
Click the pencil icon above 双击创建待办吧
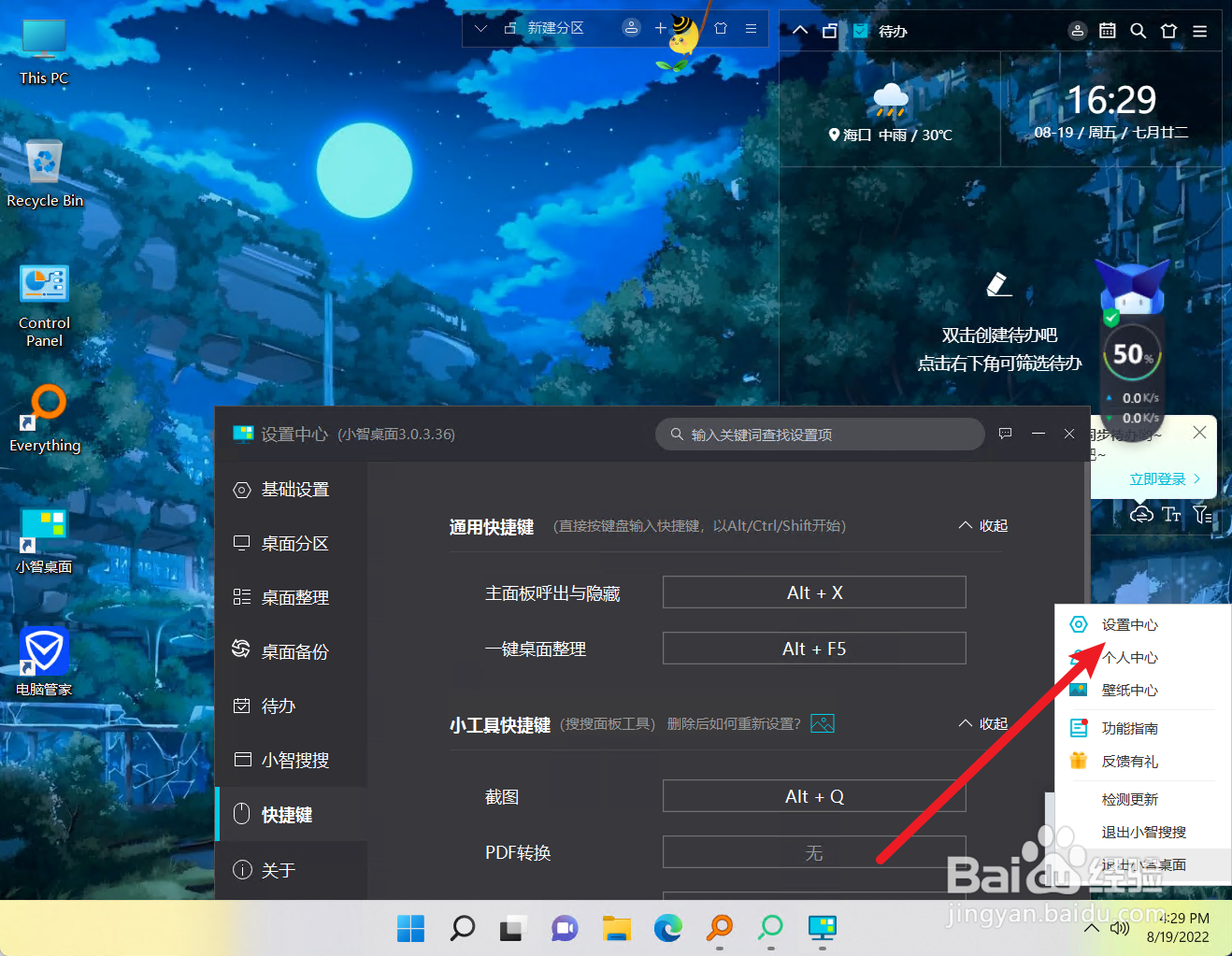point(998,284)
